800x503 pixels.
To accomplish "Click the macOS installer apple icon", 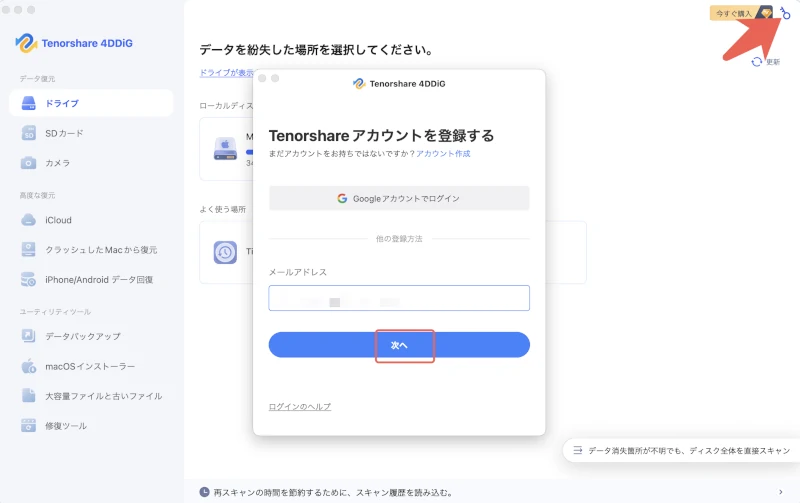I will coord(29,366).
